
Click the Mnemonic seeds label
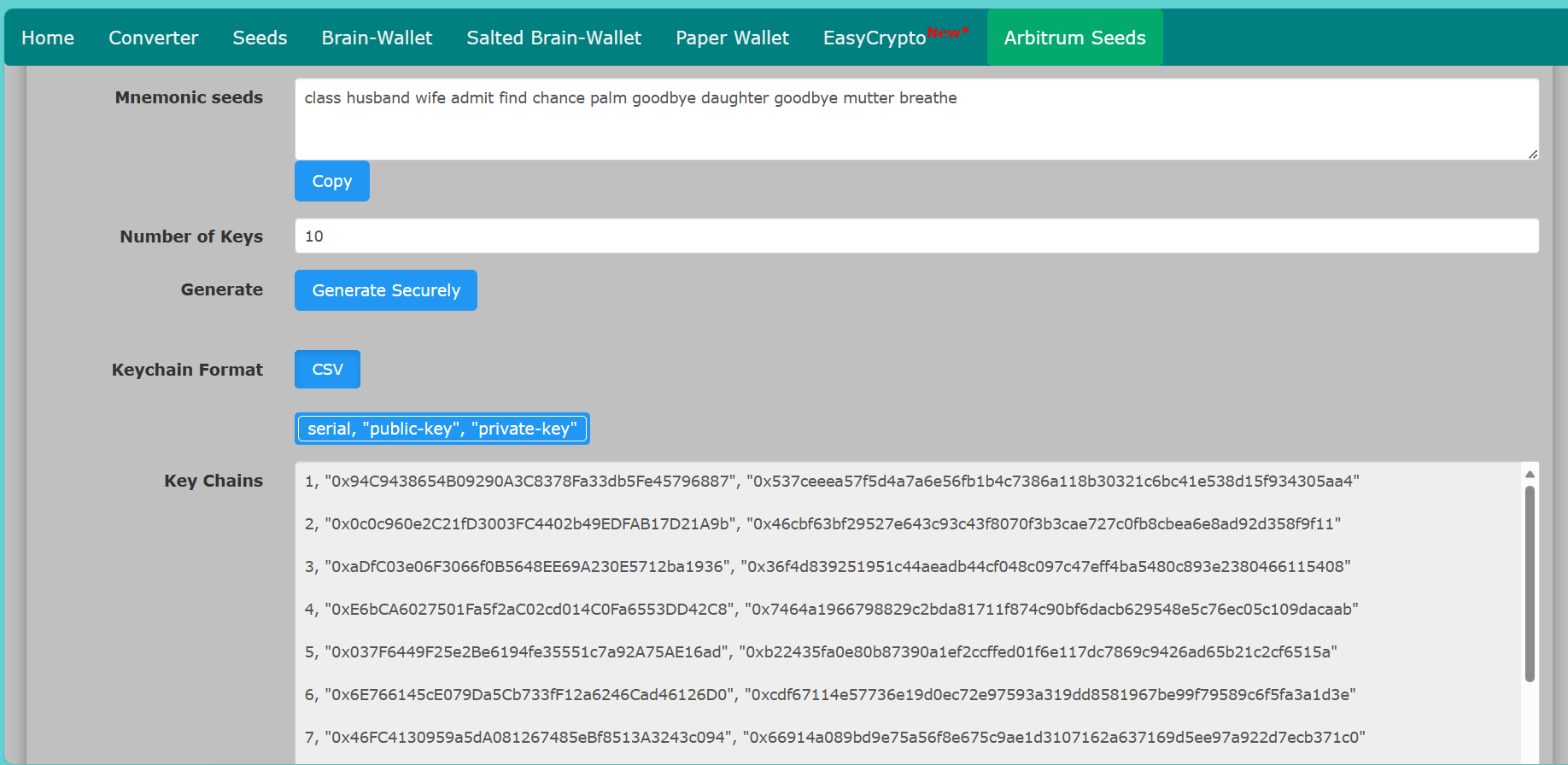click(189, 97)
